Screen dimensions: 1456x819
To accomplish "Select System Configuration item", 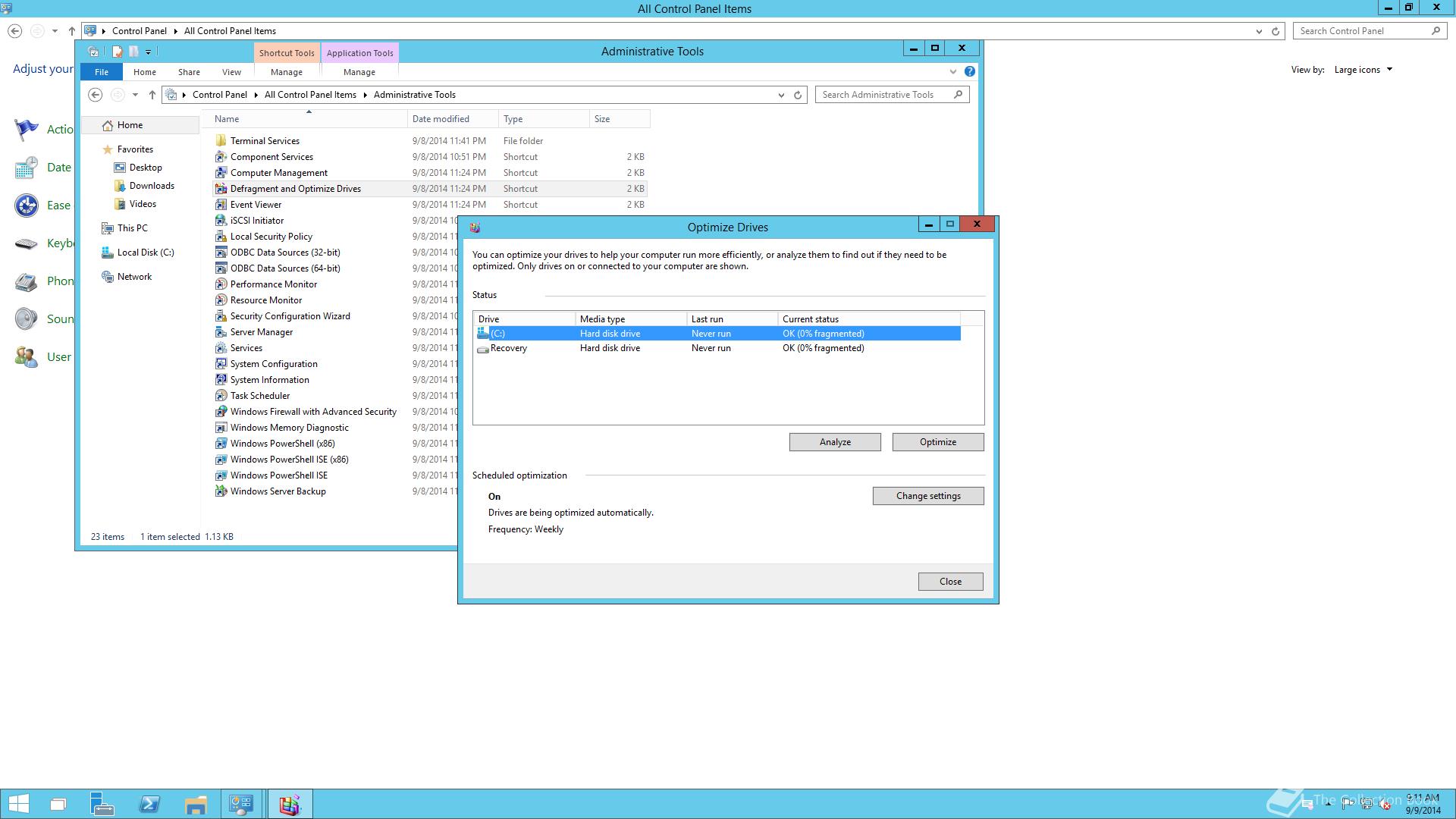I will (274, 364).
